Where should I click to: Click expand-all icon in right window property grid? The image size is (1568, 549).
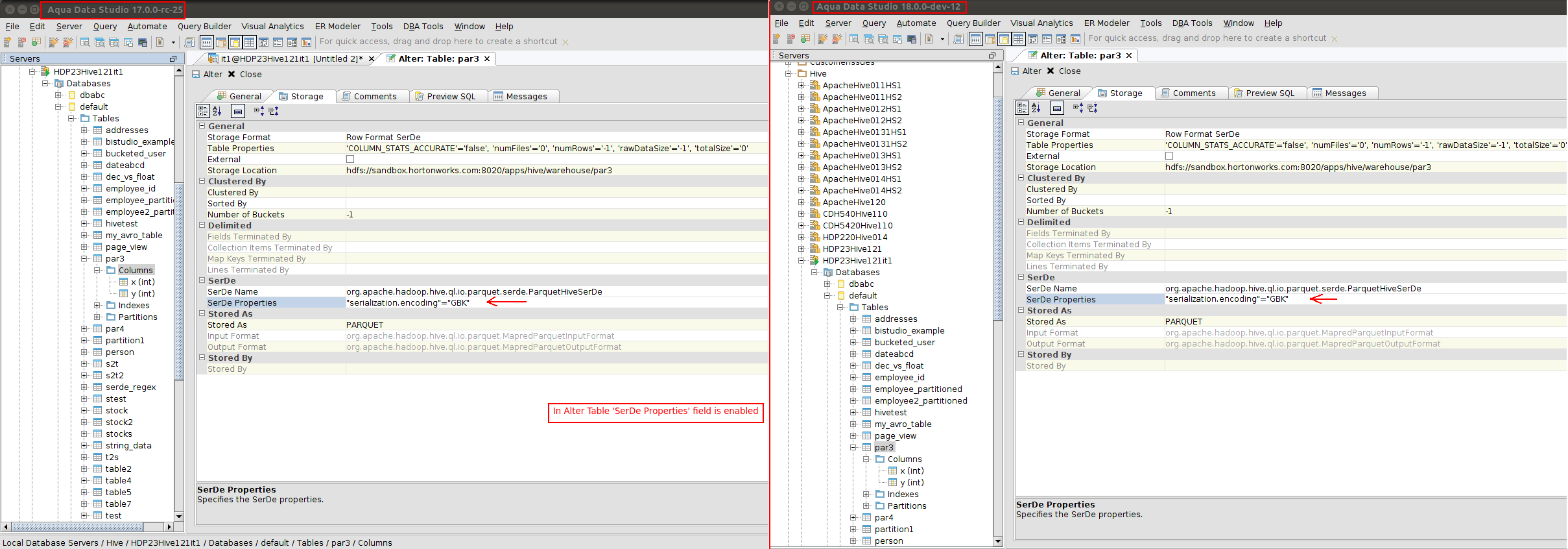(x=1078, y=108)
